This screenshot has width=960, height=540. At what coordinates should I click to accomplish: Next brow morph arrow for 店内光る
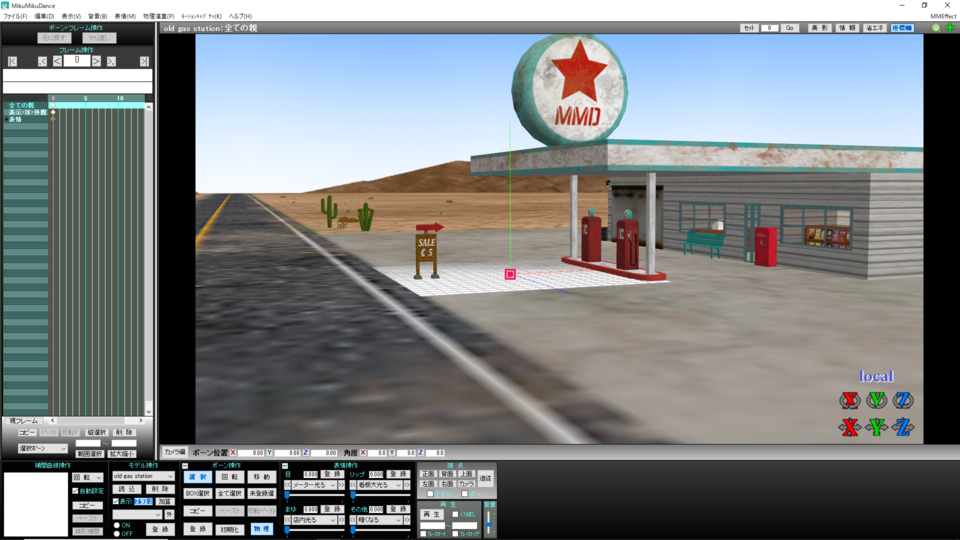click(341, 520)
